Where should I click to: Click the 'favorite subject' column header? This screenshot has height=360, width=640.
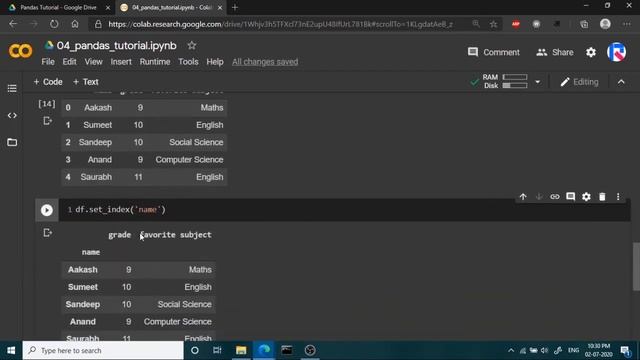click(x=176, y=235)
